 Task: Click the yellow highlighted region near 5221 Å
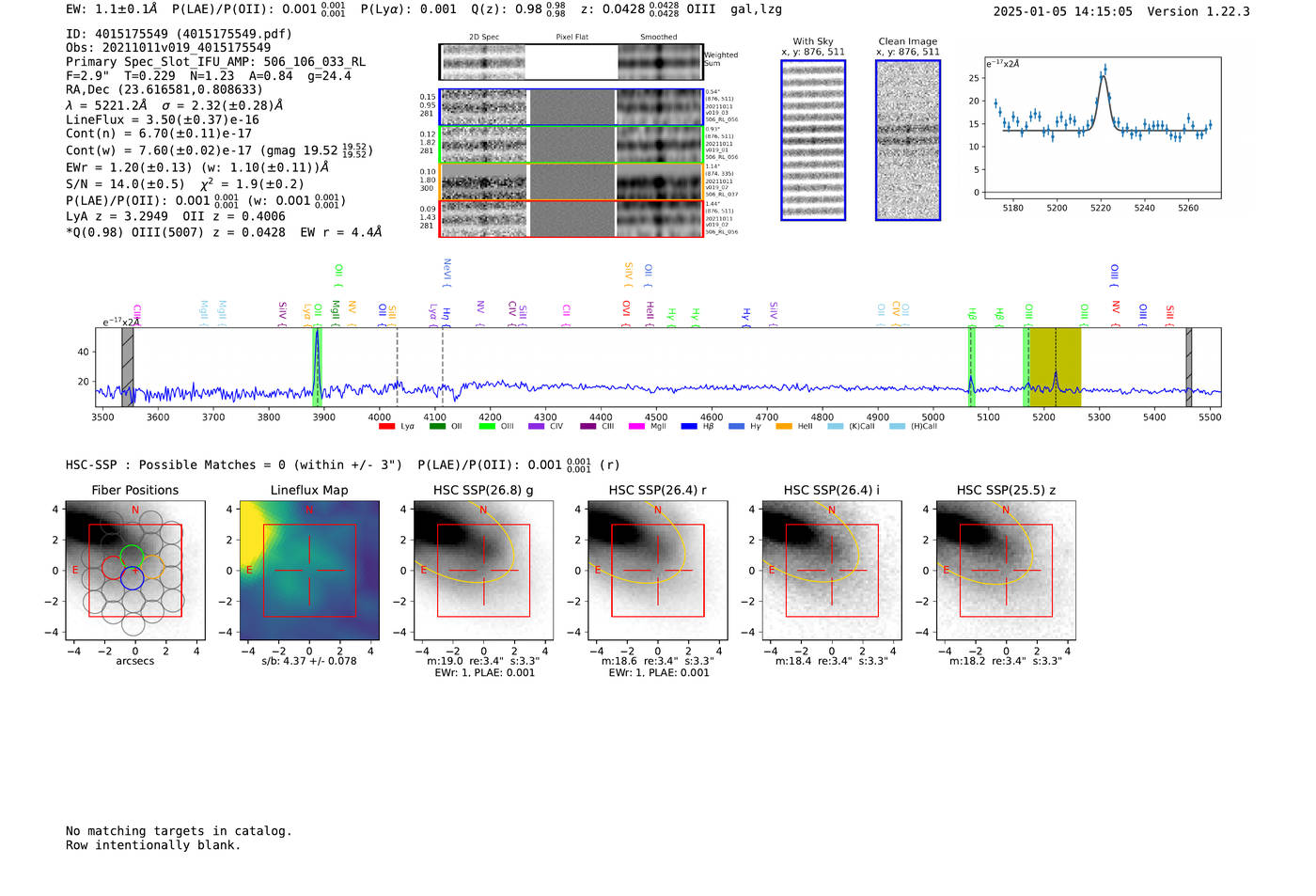click(1056, 367)
